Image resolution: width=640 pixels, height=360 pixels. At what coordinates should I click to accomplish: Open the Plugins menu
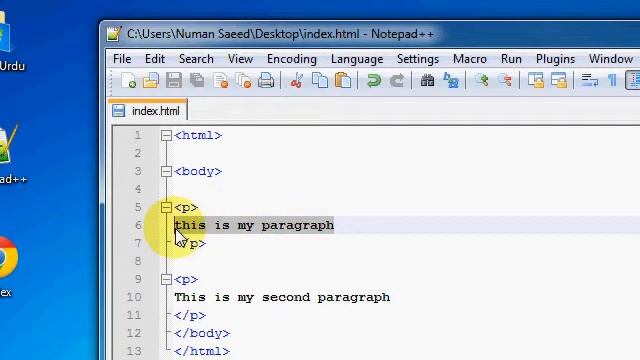pyautogui.click(x=556, y=59)
